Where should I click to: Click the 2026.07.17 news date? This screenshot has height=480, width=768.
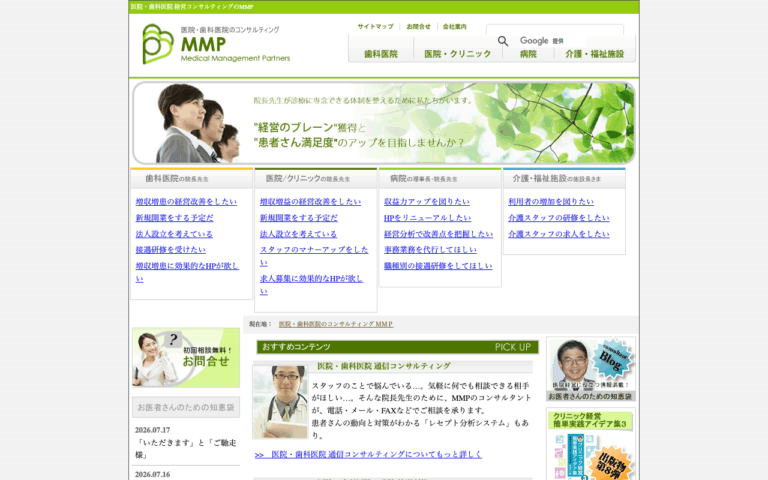[152, 430]
